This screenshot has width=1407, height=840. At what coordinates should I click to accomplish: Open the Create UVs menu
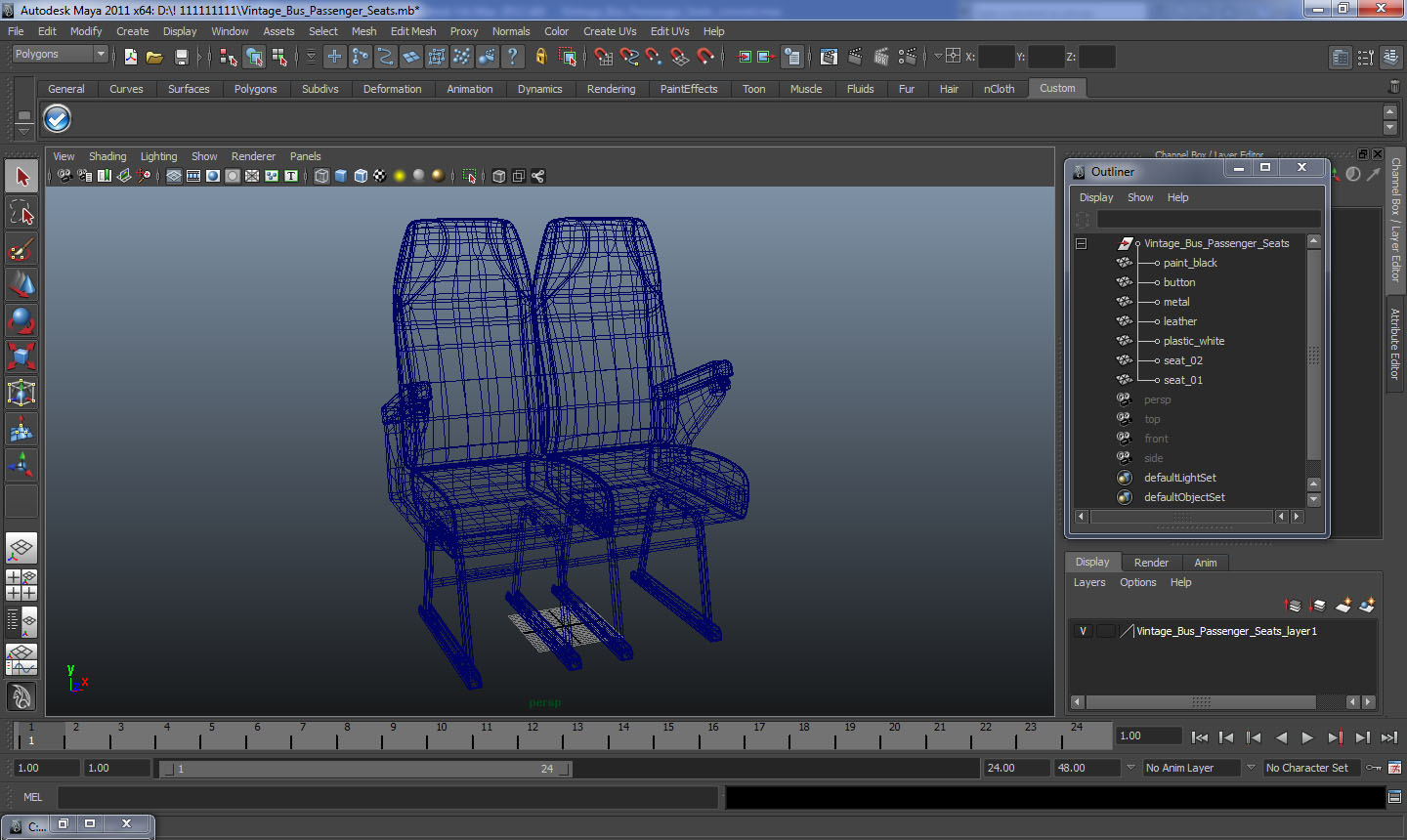pyautogui.click(x=610, y=31)
